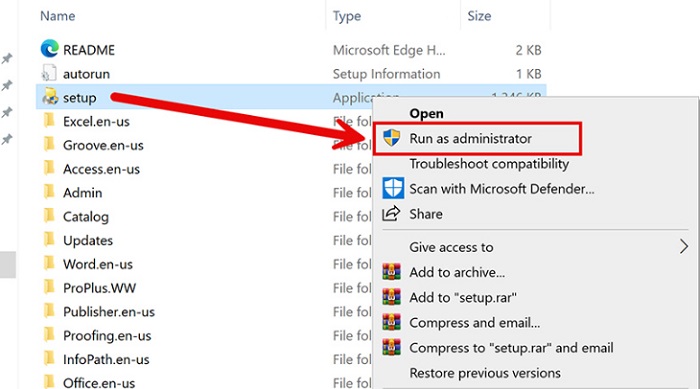This screenshot has width=700, height=389.
Task: Click the "2 KB" size value
Action: pyautogui.click(x=529, y=50)
